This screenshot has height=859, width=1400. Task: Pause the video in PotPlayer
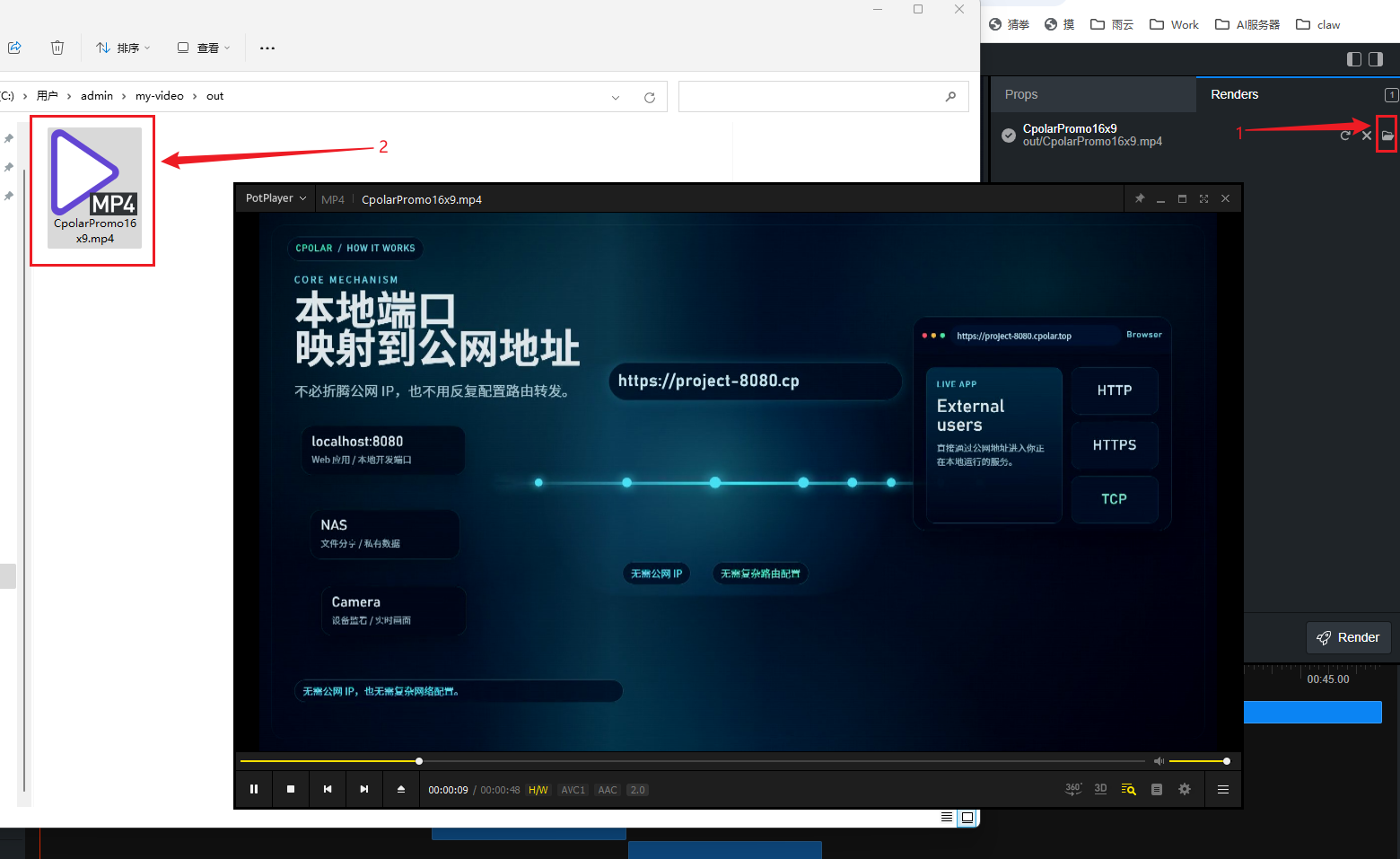254,789
